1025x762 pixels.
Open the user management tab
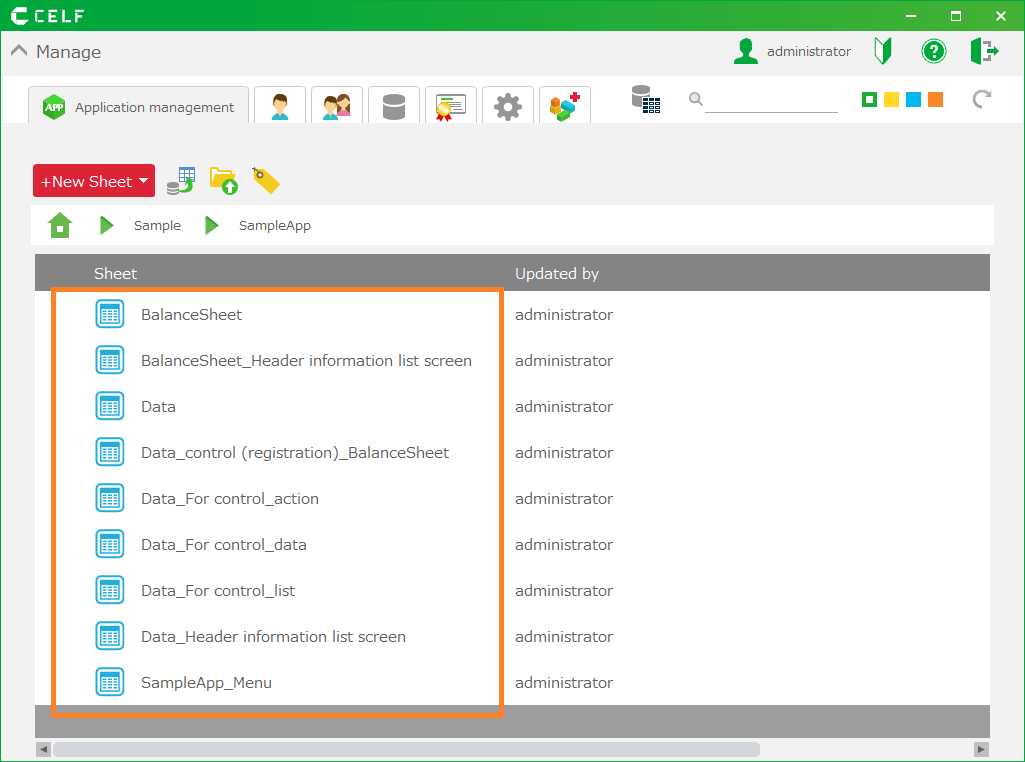coord(279,106)
